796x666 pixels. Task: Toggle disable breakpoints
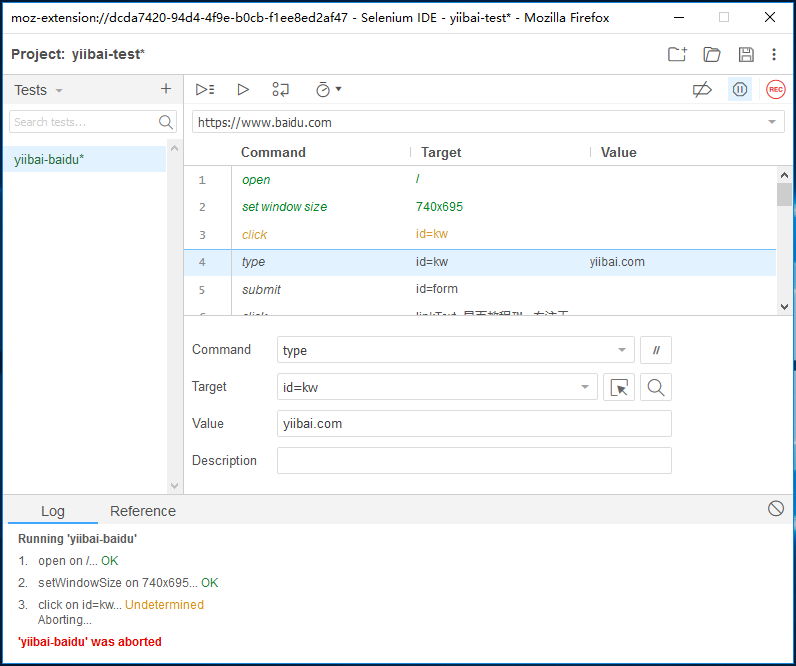[702, 89]
